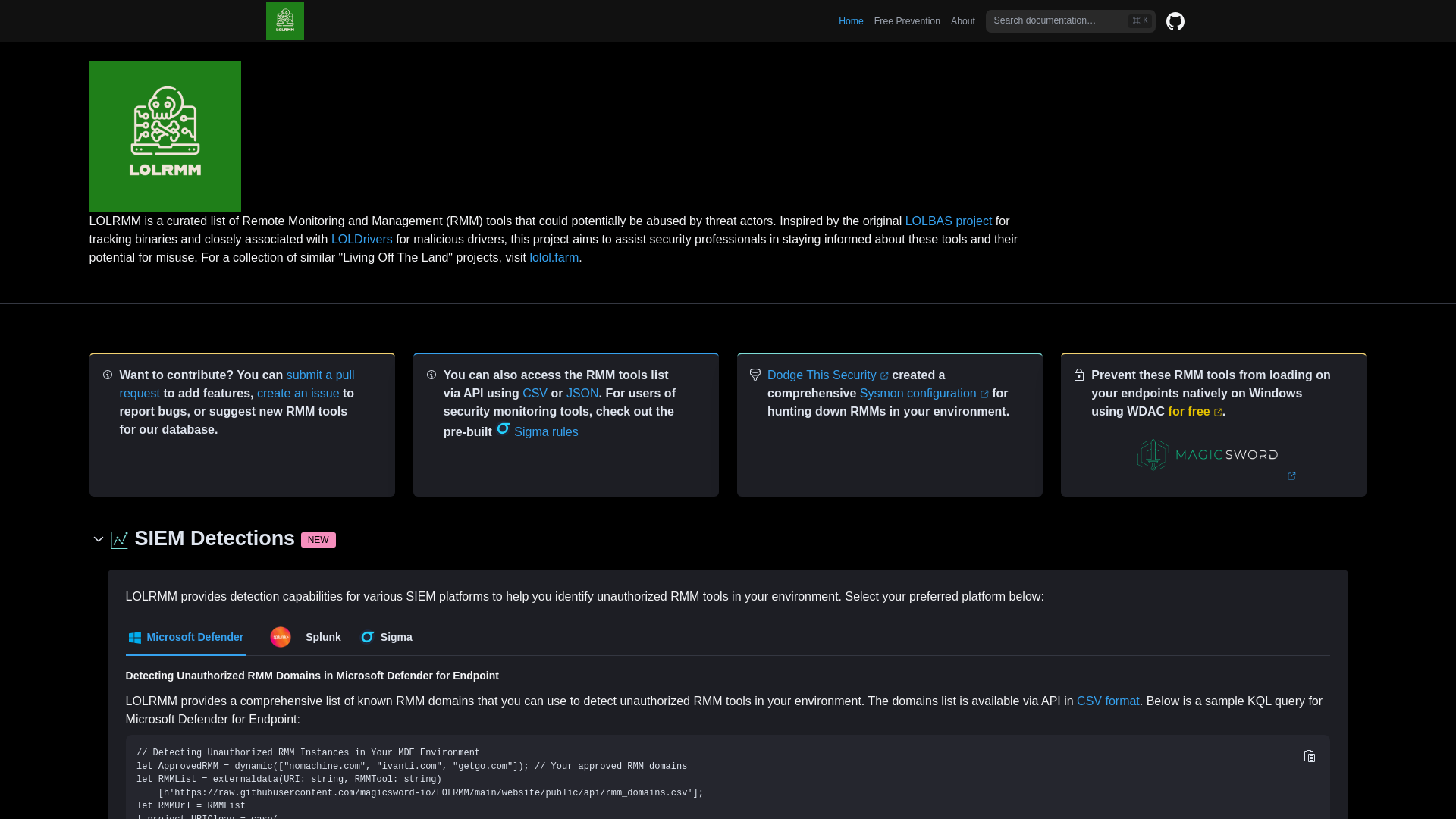Follow the LOLBAS project link
Viewport: 1456px width, 819px height.
(949, 221)
